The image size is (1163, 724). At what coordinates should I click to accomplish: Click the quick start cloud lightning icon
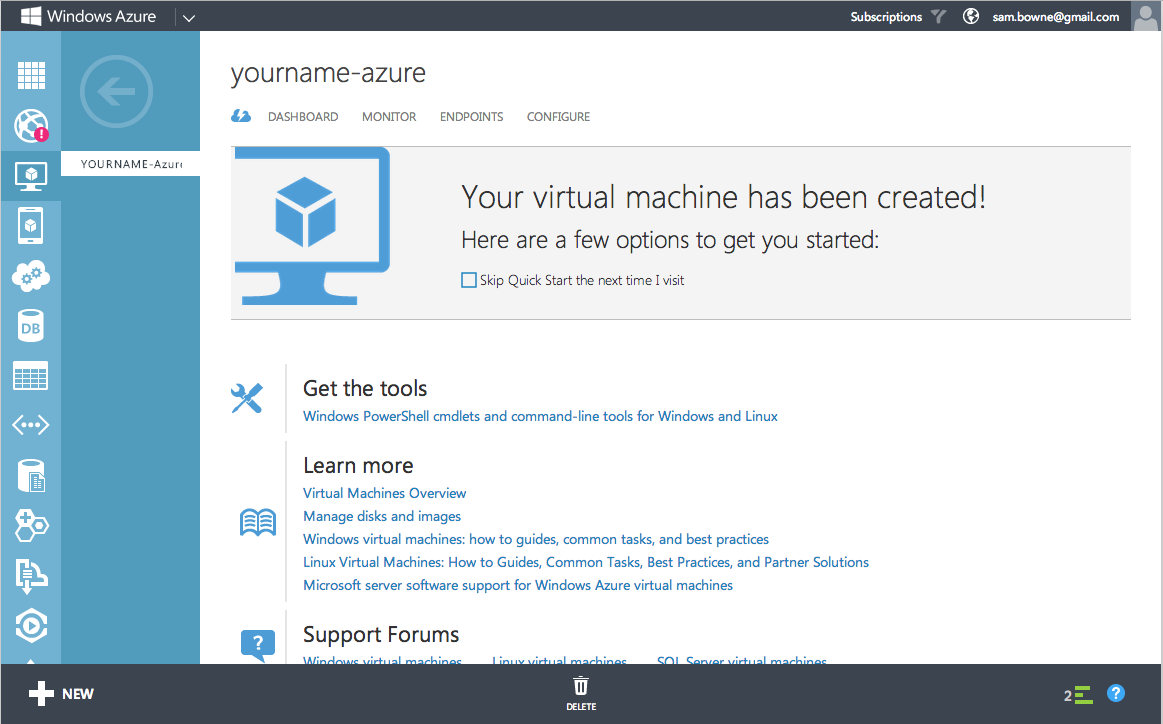coord(241,116)
